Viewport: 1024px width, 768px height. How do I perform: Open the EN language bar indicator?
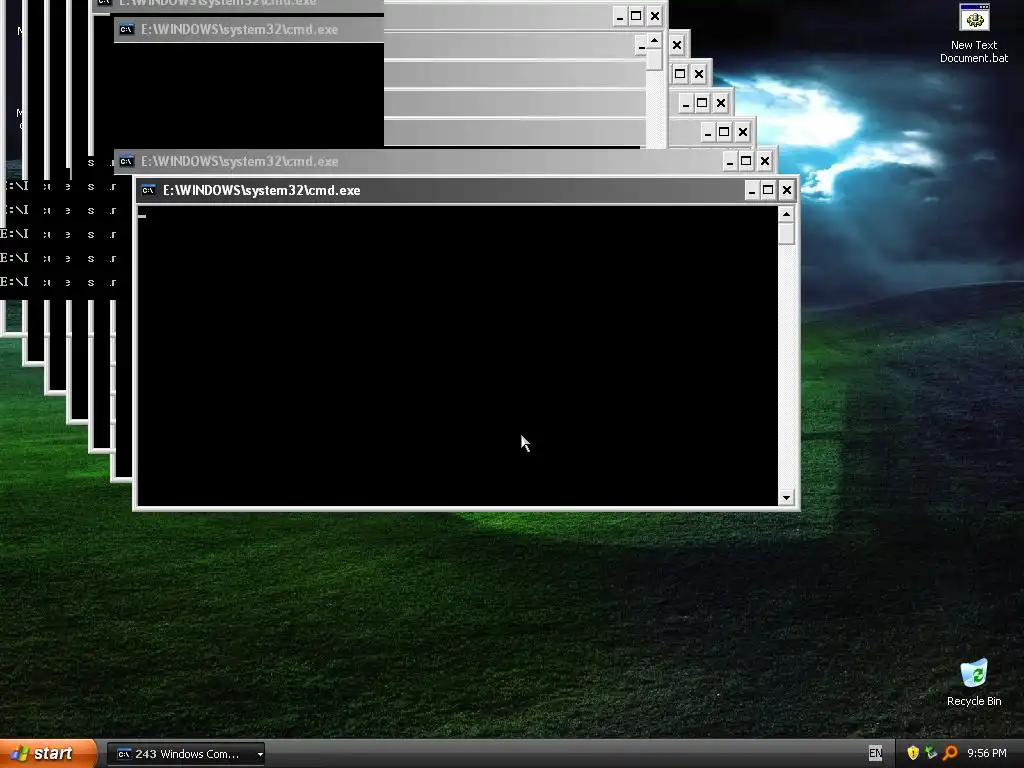point(875,754)
